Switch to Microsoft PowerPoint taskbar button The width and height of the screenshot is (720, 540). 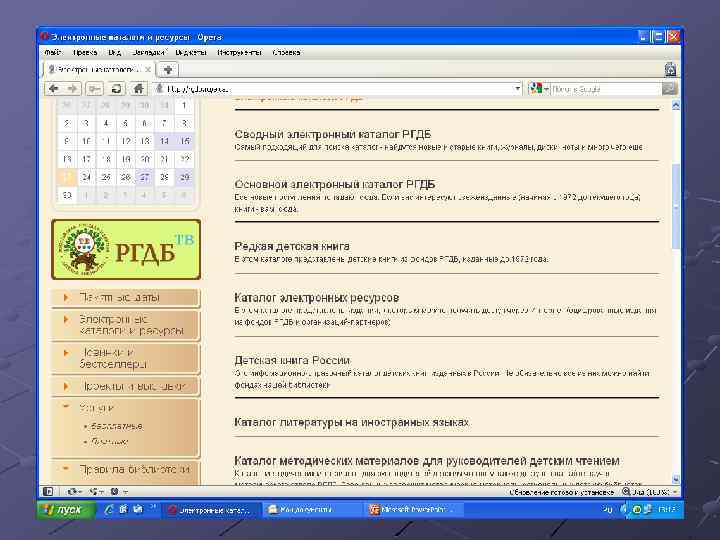pyautogui.click(x=413, y=509)
